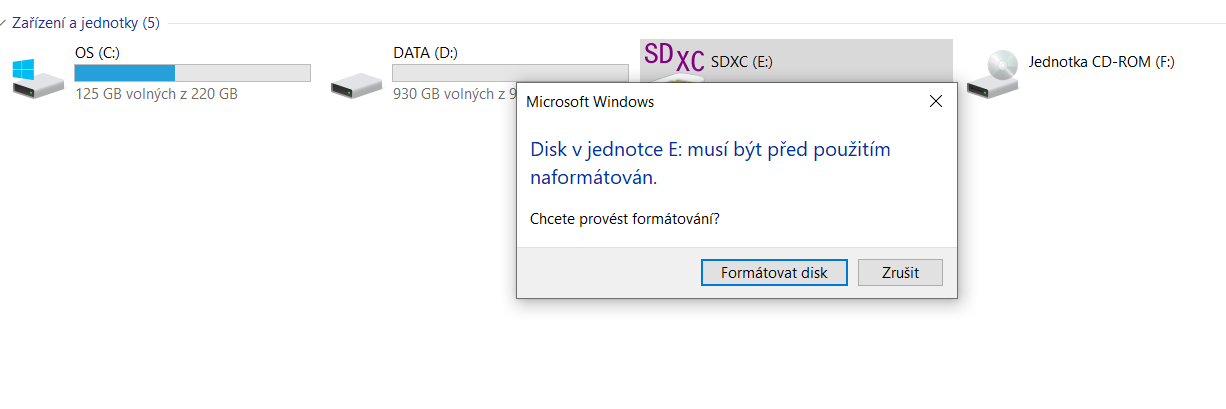Collapse the Zařízení a jednotky group chevron
1226x409 pixels.
[4, 22]
